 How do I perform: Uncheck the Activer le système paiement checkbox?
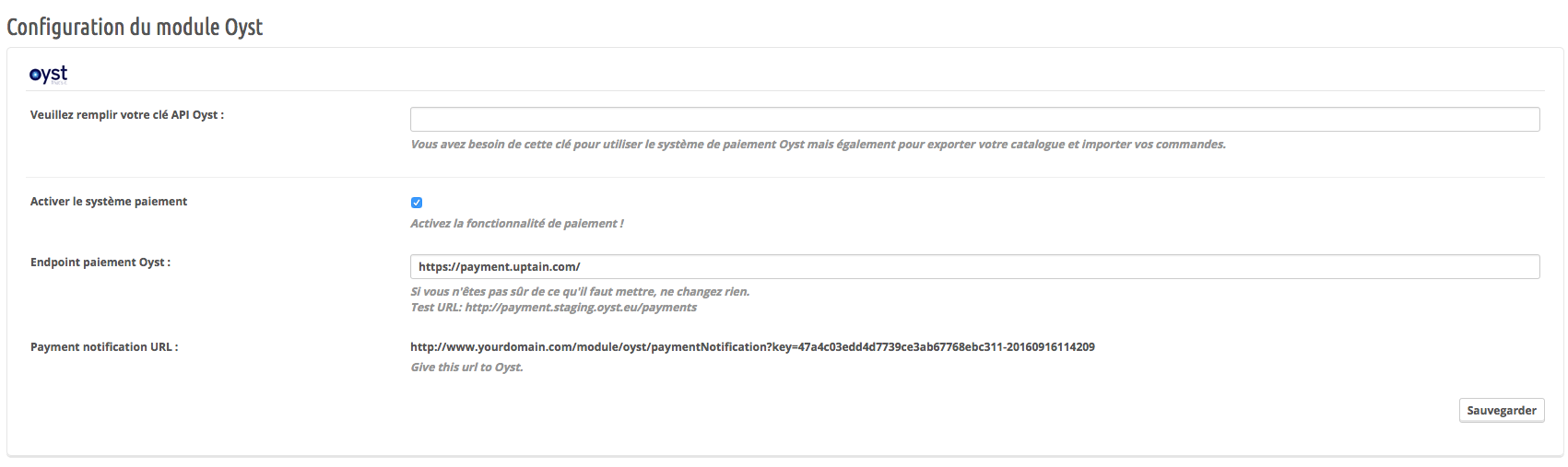(417, 203)
